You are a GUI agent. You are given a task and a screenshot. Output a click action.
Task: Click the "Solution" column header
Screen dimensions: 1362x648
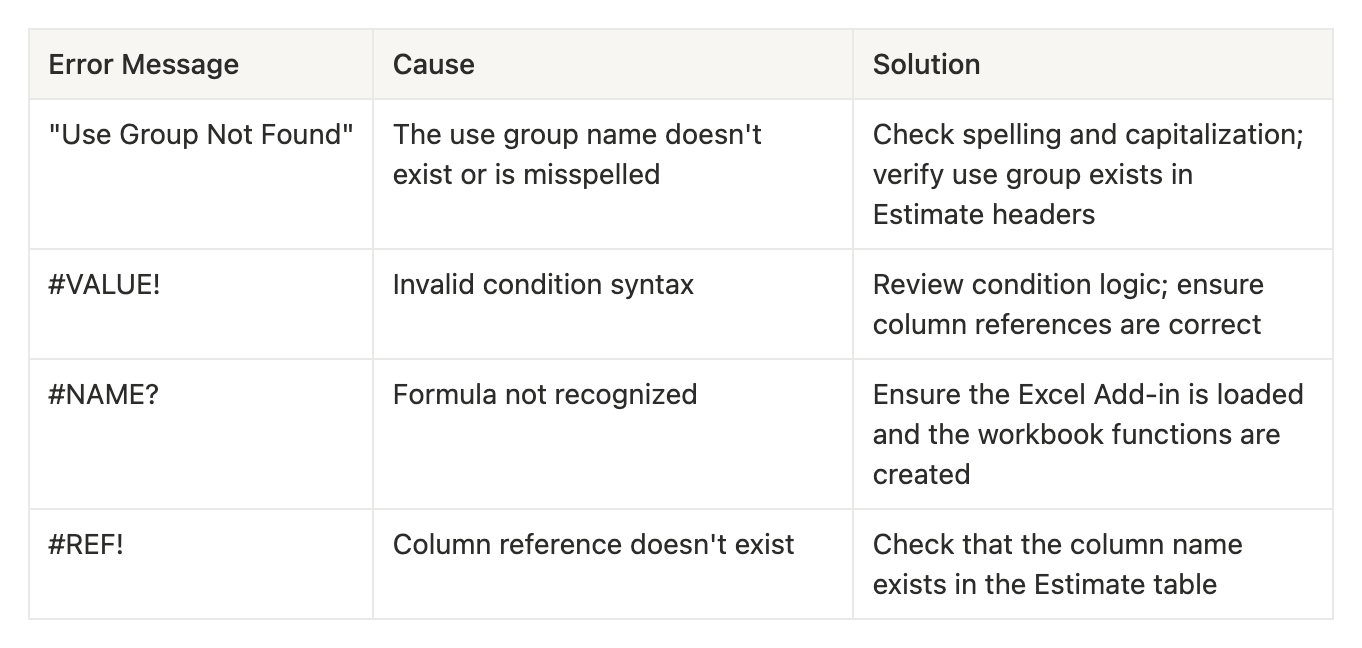pyautogui.click(x=926, y=65)
